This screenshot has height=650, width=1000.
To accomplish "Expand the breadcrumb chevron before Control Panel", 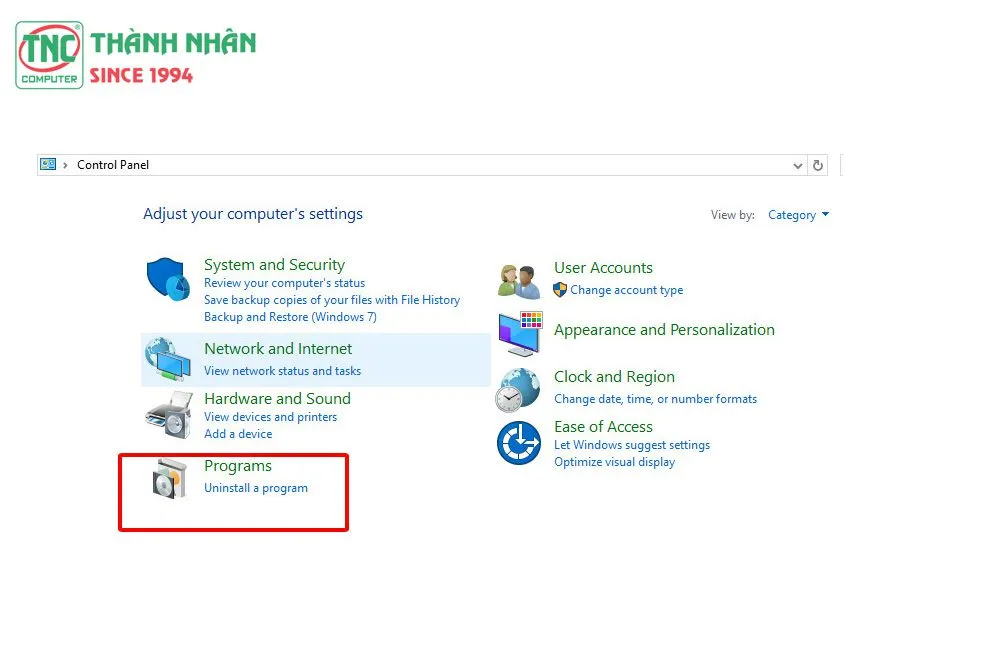I will tap(66, 165).
